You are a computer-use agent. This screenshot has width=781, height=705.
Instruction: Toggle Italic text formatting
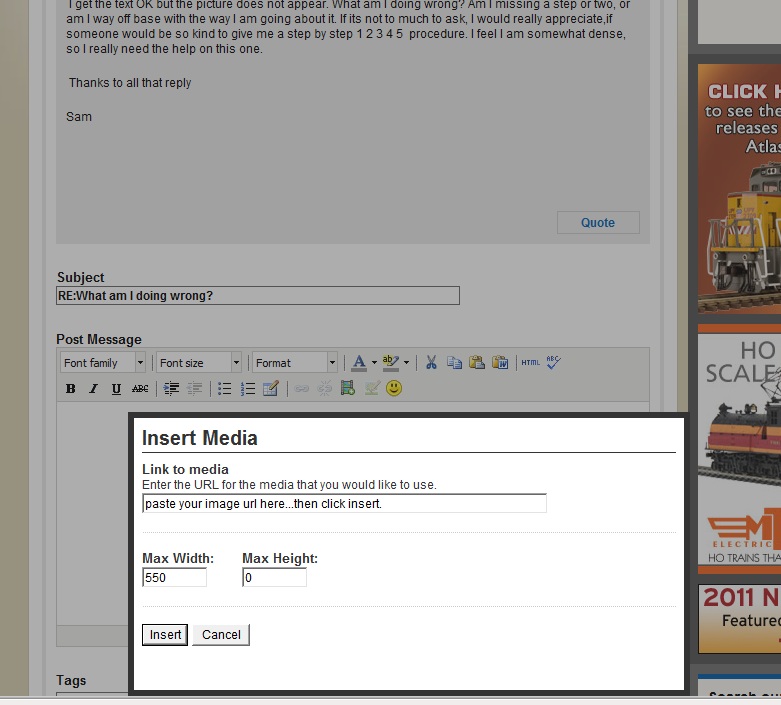(93, 389)
